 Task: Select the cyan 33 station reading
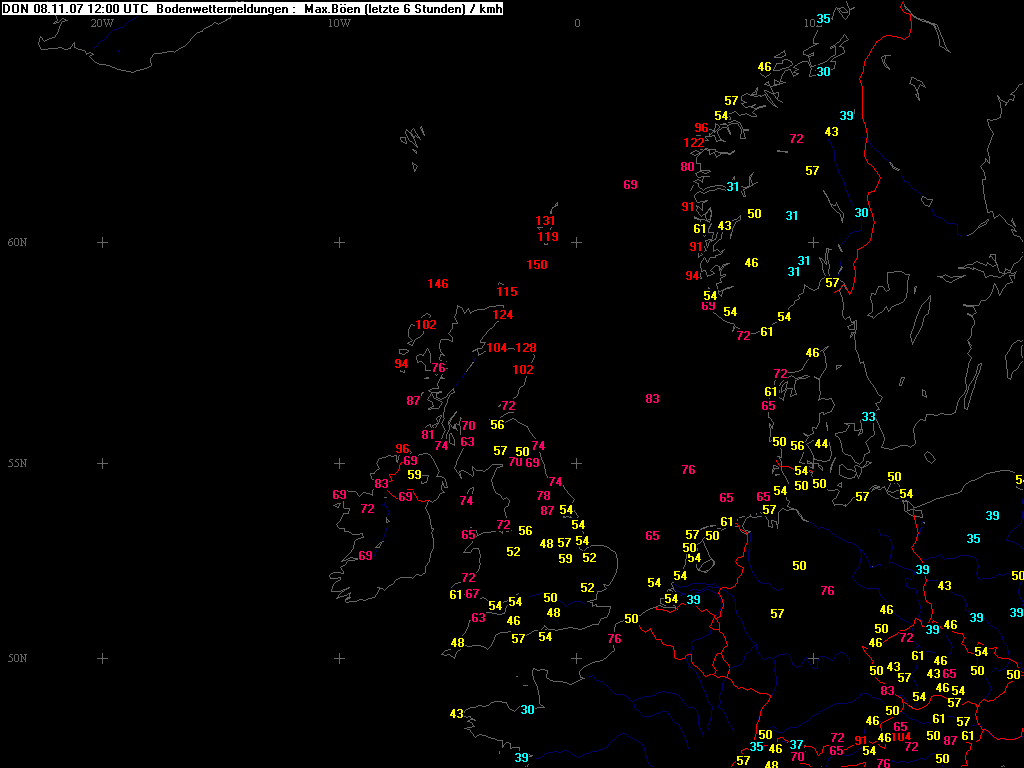tap(869, 417)
